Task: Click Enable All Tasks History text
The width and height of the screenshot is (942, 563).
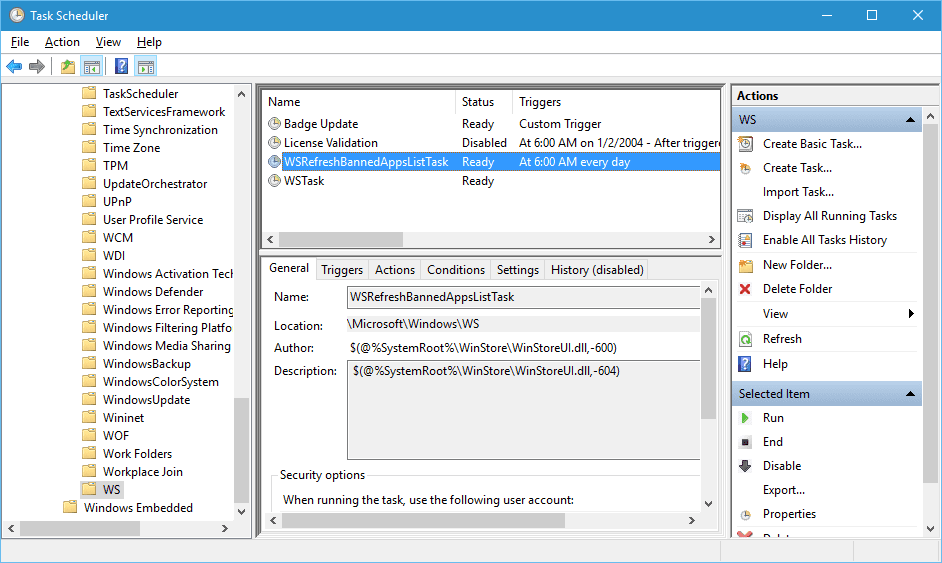Action: [x=824, y=240]
